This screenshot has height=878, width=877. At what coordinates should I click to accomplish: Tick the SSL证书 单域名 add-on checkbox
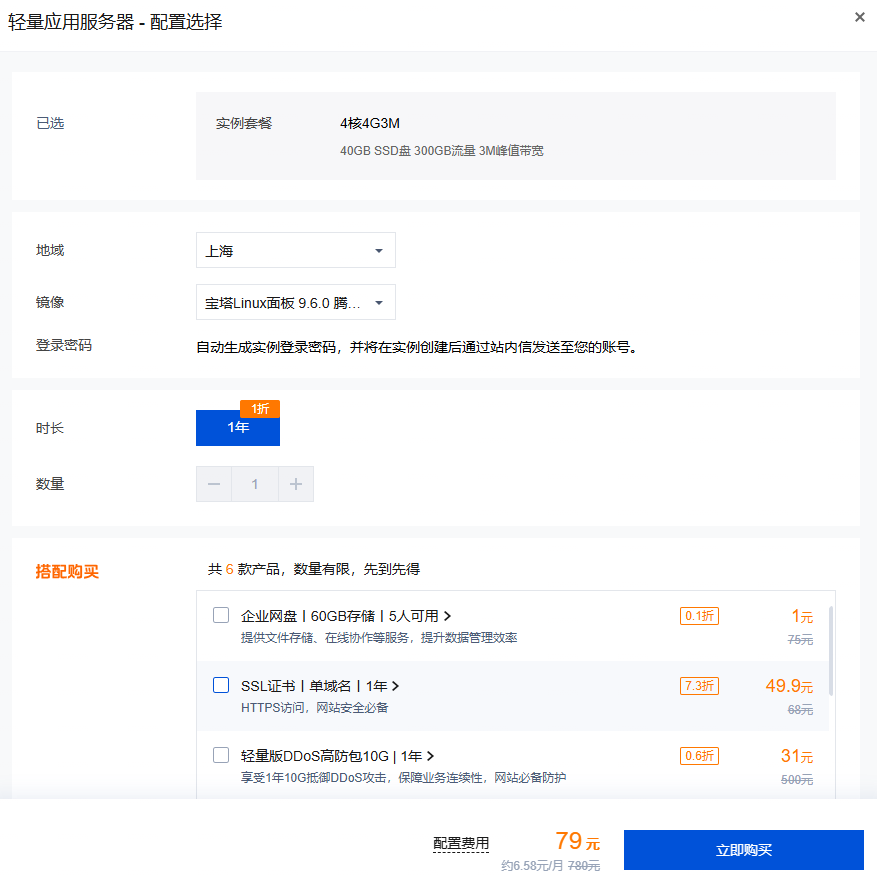(x=221, y=685)
